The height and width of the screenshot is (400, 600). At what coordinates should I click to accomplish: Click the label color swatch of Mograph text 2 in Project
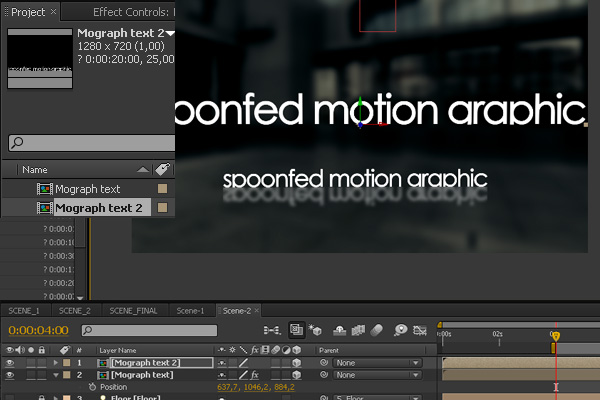[x=162, y=207]
